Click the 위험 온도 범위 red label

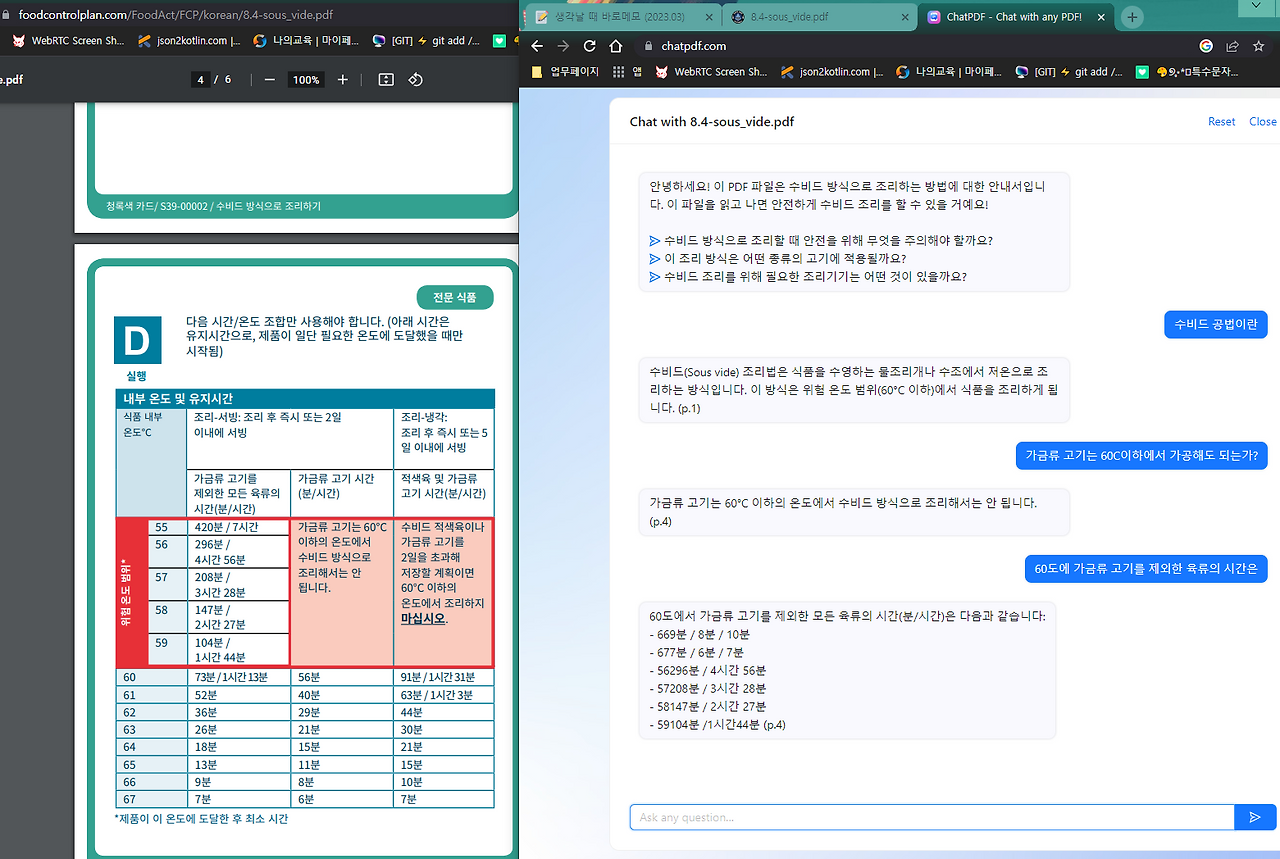pyautogui.click(x=124, y=594)
